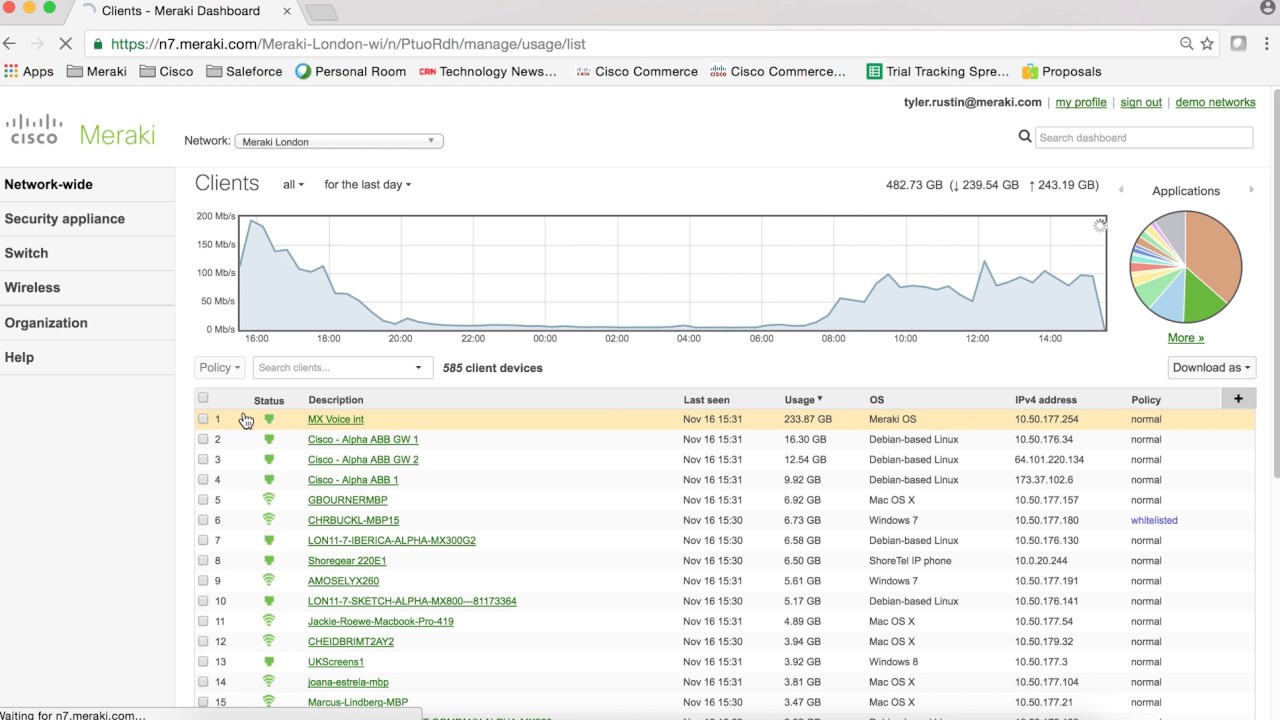Viewport: 1280px width, 720px height.
Task: Open the Policy dropdown button
Action: tap(219, 367)
